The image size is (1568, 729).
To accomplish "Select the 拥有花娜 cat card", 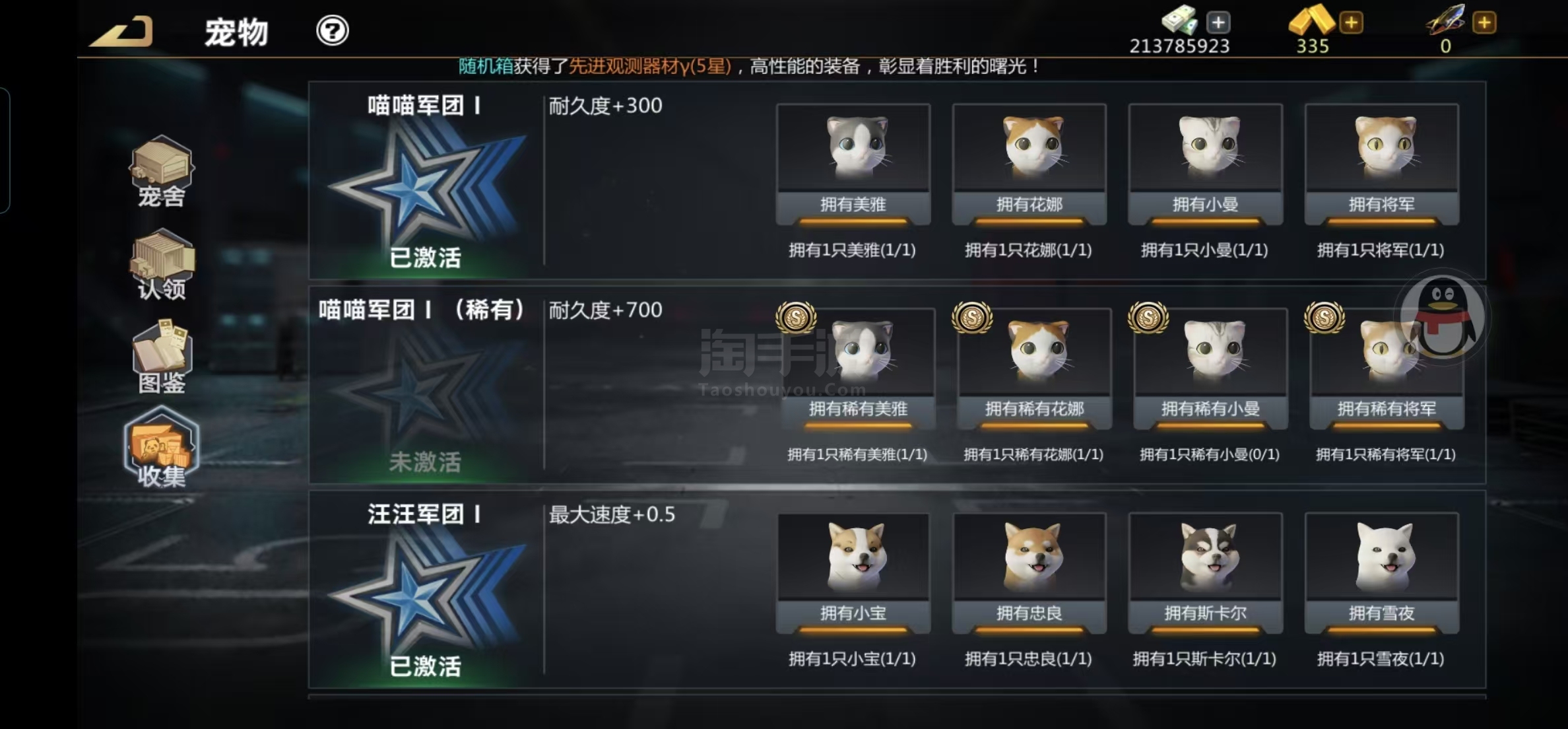I will tap(1029, 164).
